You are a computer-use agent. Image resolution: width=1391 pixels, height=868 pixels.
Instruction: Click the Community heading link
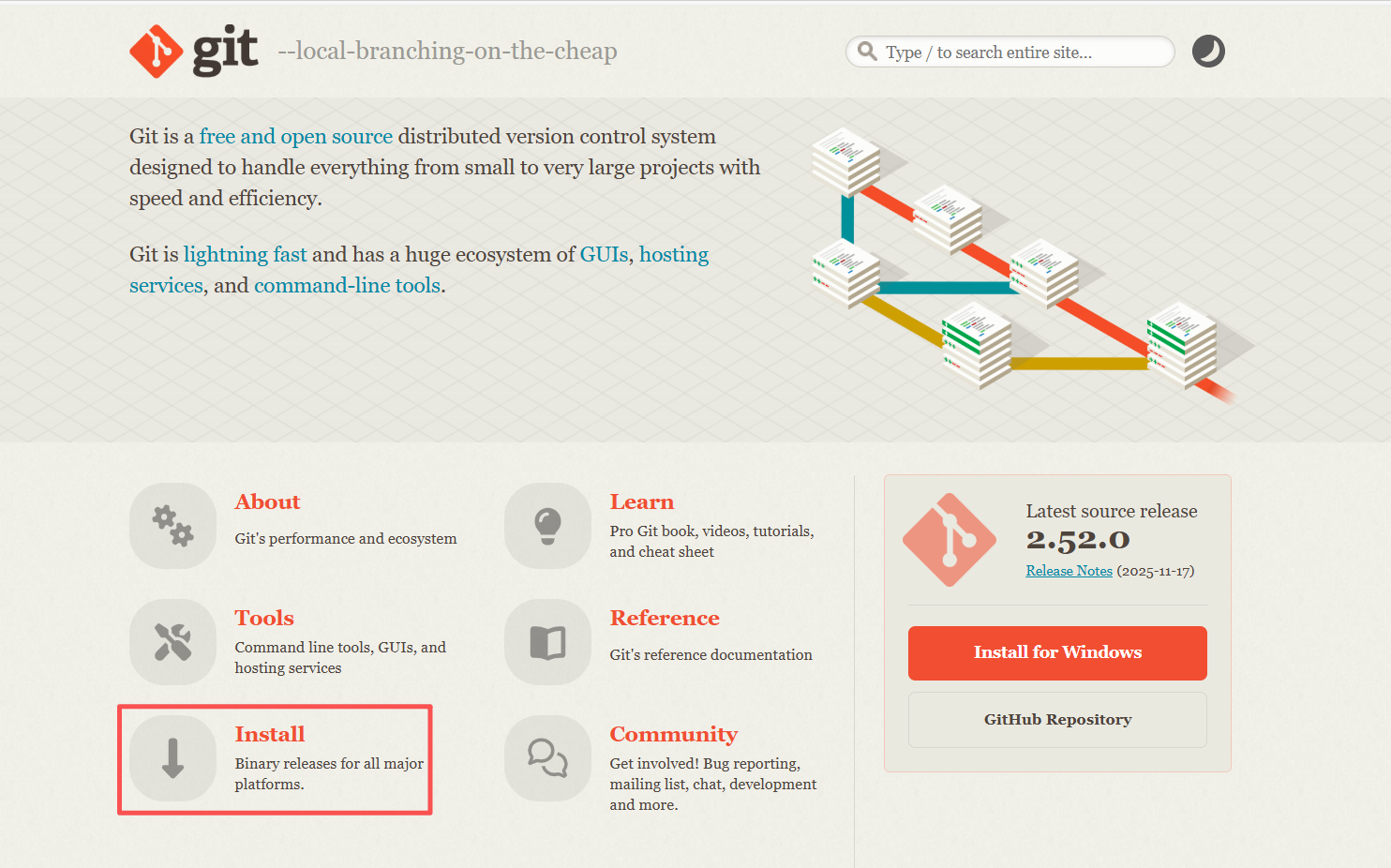coord(674,734)
